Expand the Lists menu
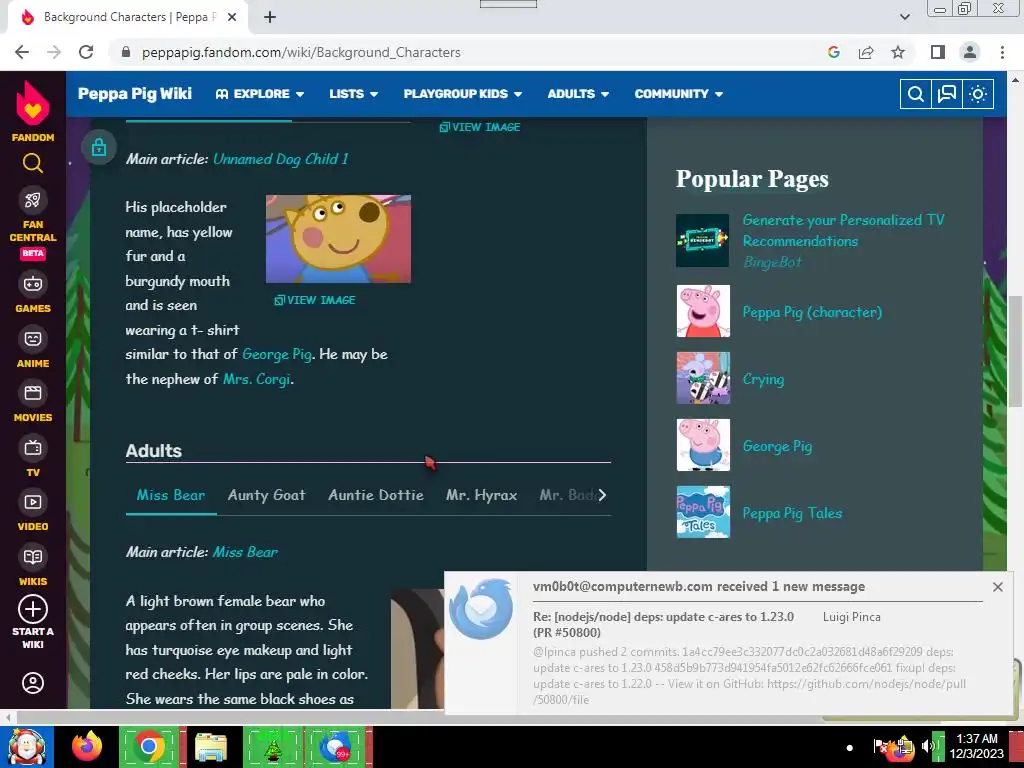 (x=353, y=94)
